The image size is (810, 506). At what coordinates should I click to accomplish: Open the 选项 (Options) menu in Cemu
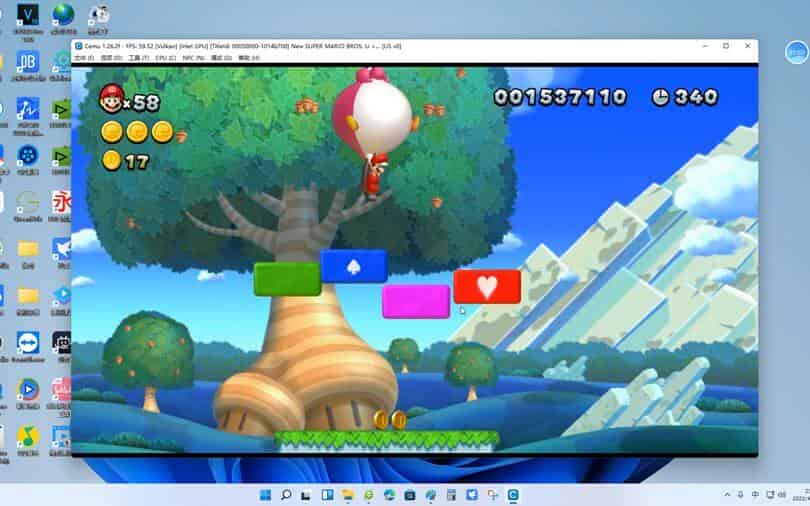click(111, 58)
